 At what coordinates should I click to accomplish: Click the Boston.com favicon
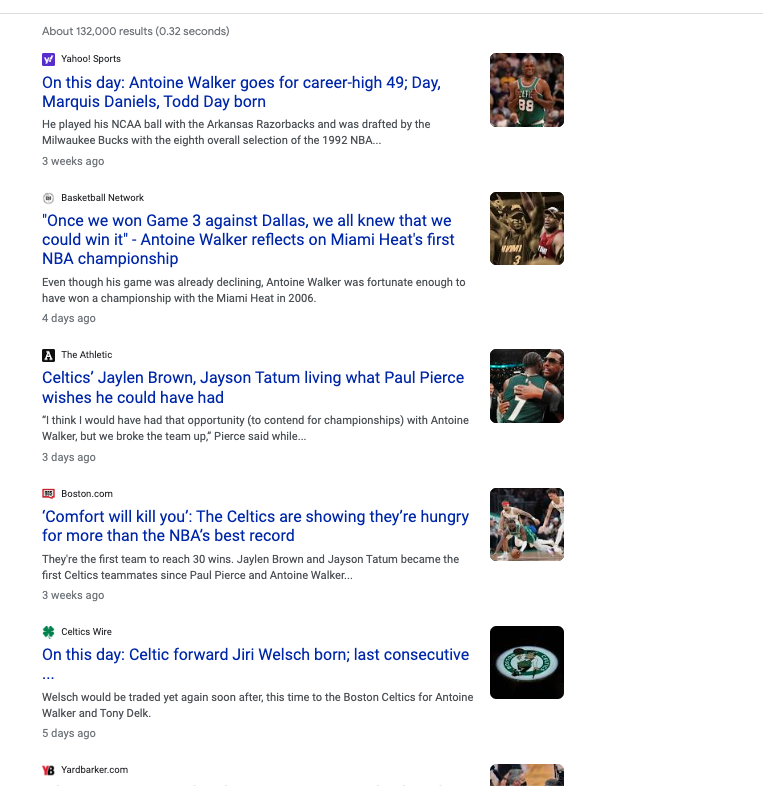48,494
